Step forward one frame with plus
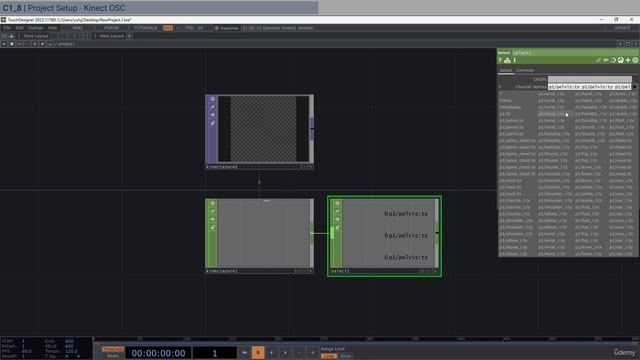 point(313,353)
